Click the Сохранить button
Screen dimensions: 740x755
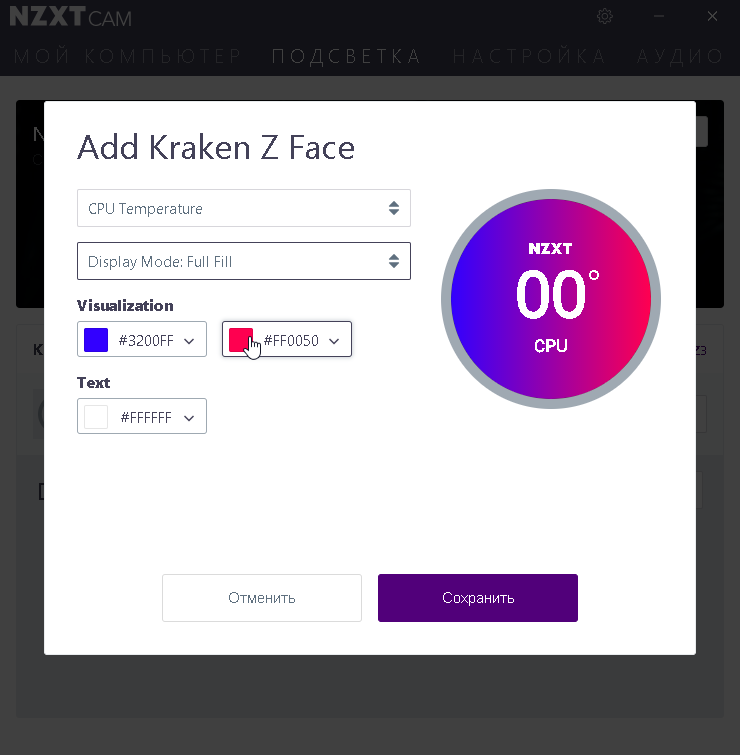(x=478, y=598)
